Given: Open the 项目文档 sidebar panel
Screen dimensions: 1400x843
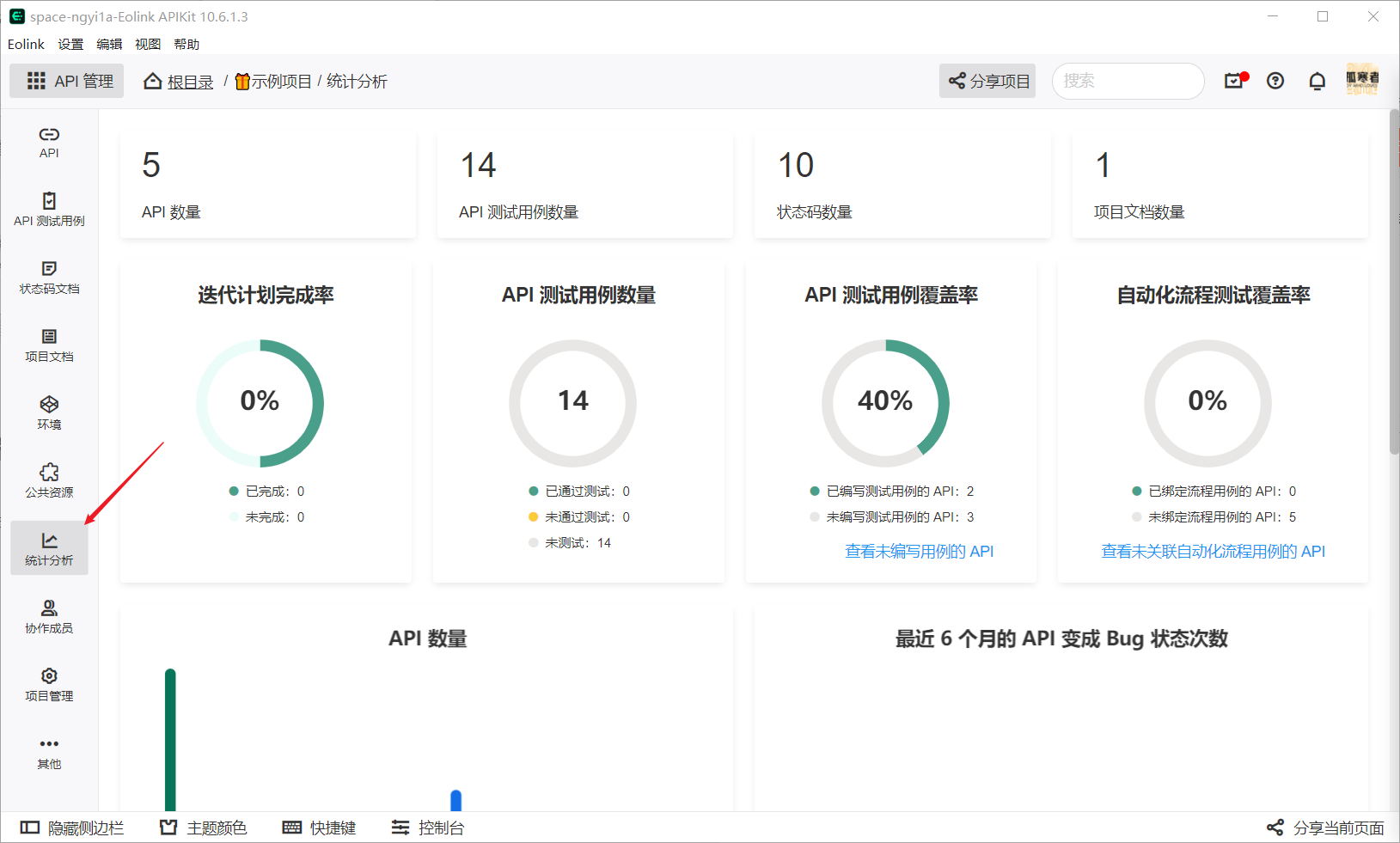Looking at the screenshot, I should pyautogui.click(x=49, y=345).
